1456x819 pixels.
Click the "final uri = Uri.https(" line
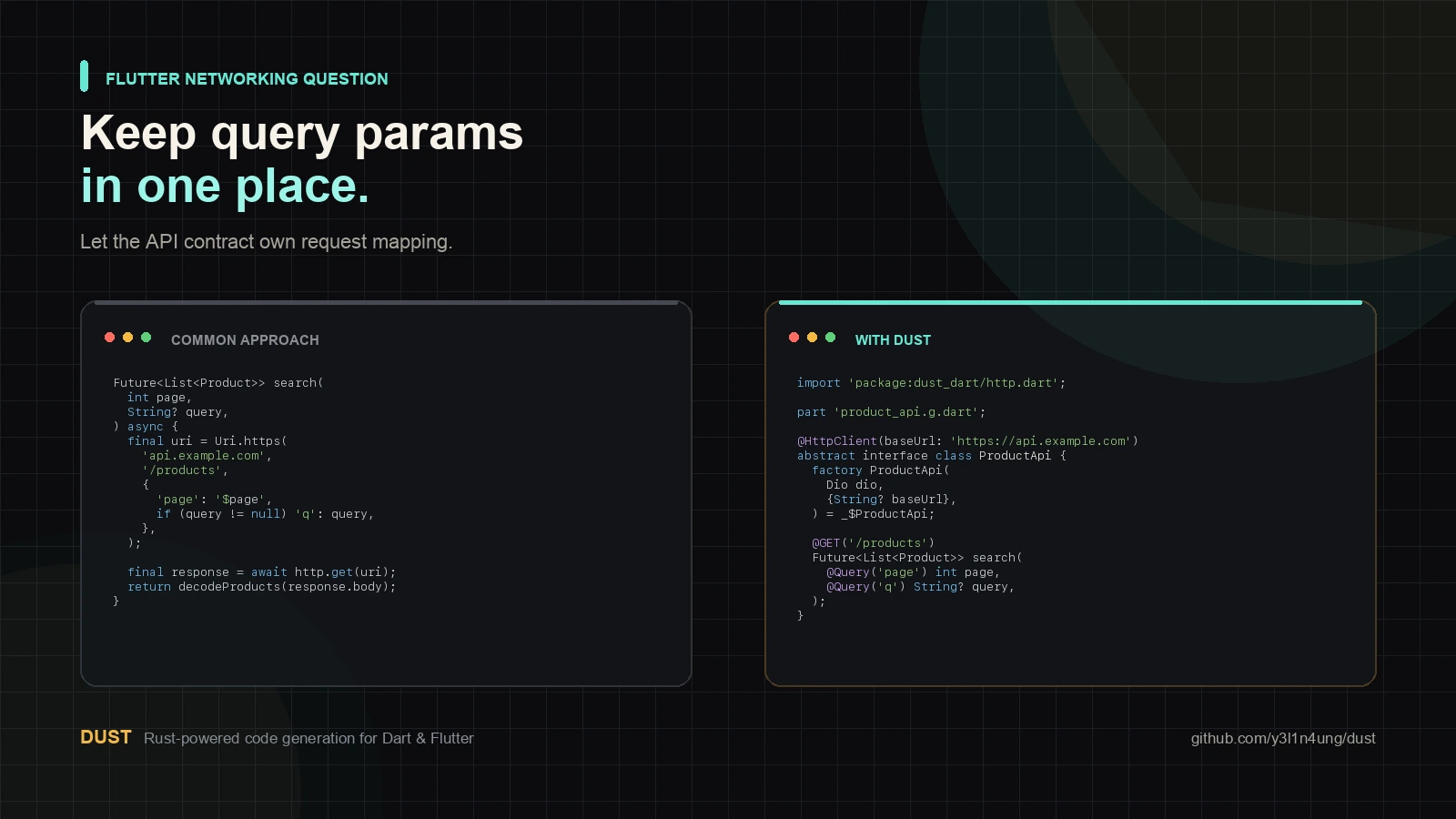click(207, 441)
